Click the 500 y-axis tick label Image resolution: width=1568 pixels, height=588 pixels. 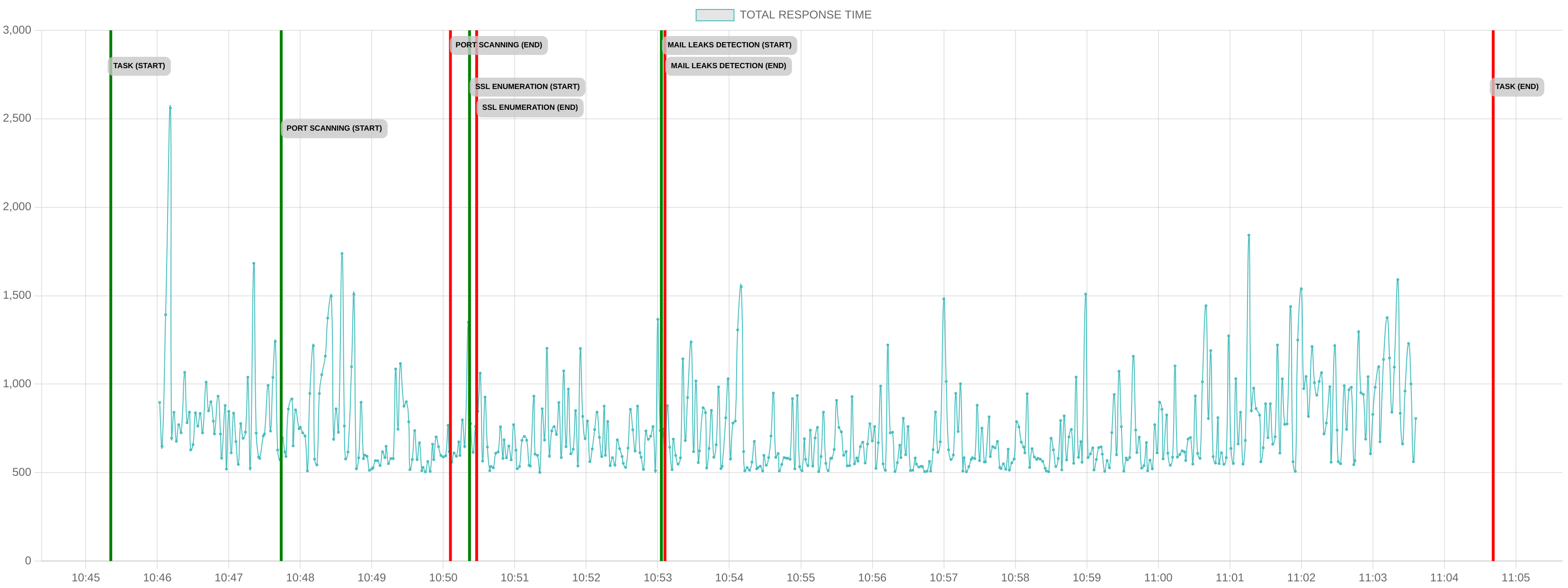coord(21,472)
